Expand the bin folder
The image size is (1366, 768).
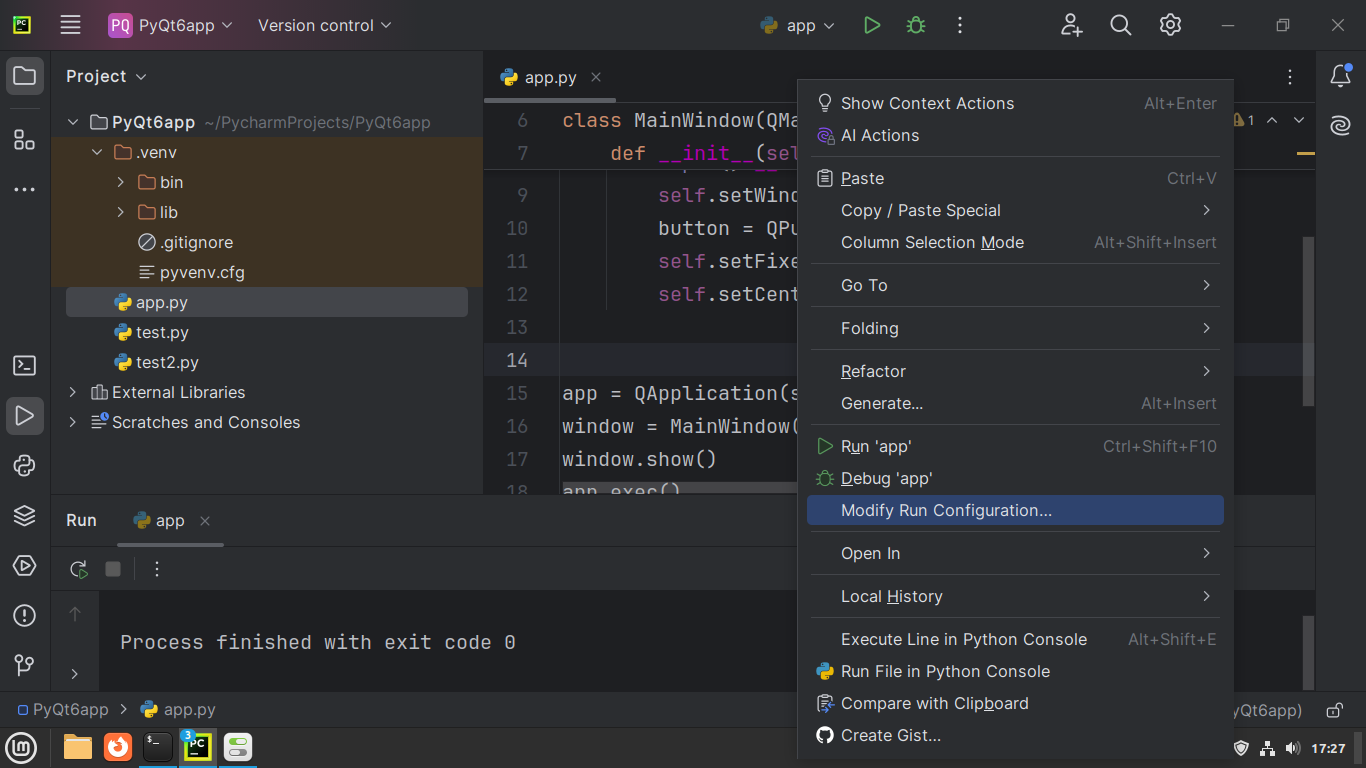pyautogui.click(x=121, y=182)
